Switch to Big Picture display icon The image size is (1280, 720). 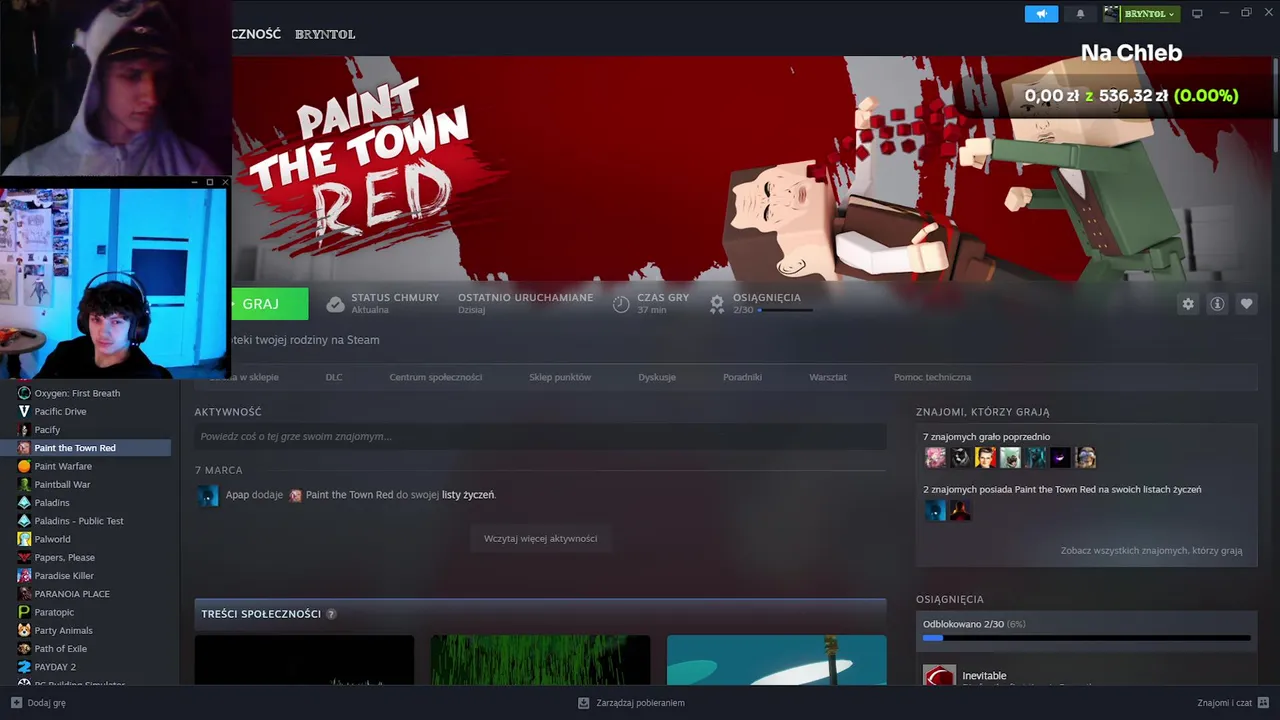[x=1197, y=14]
